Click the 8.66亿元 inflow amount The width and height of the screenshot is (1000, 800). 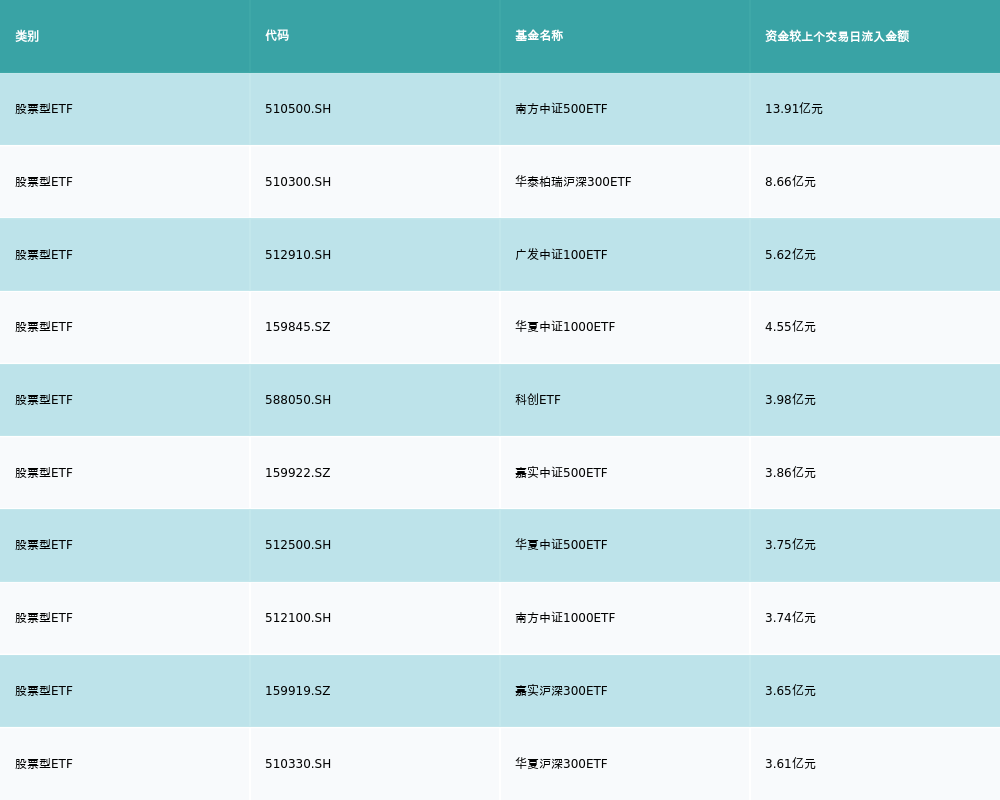[790, 182]
